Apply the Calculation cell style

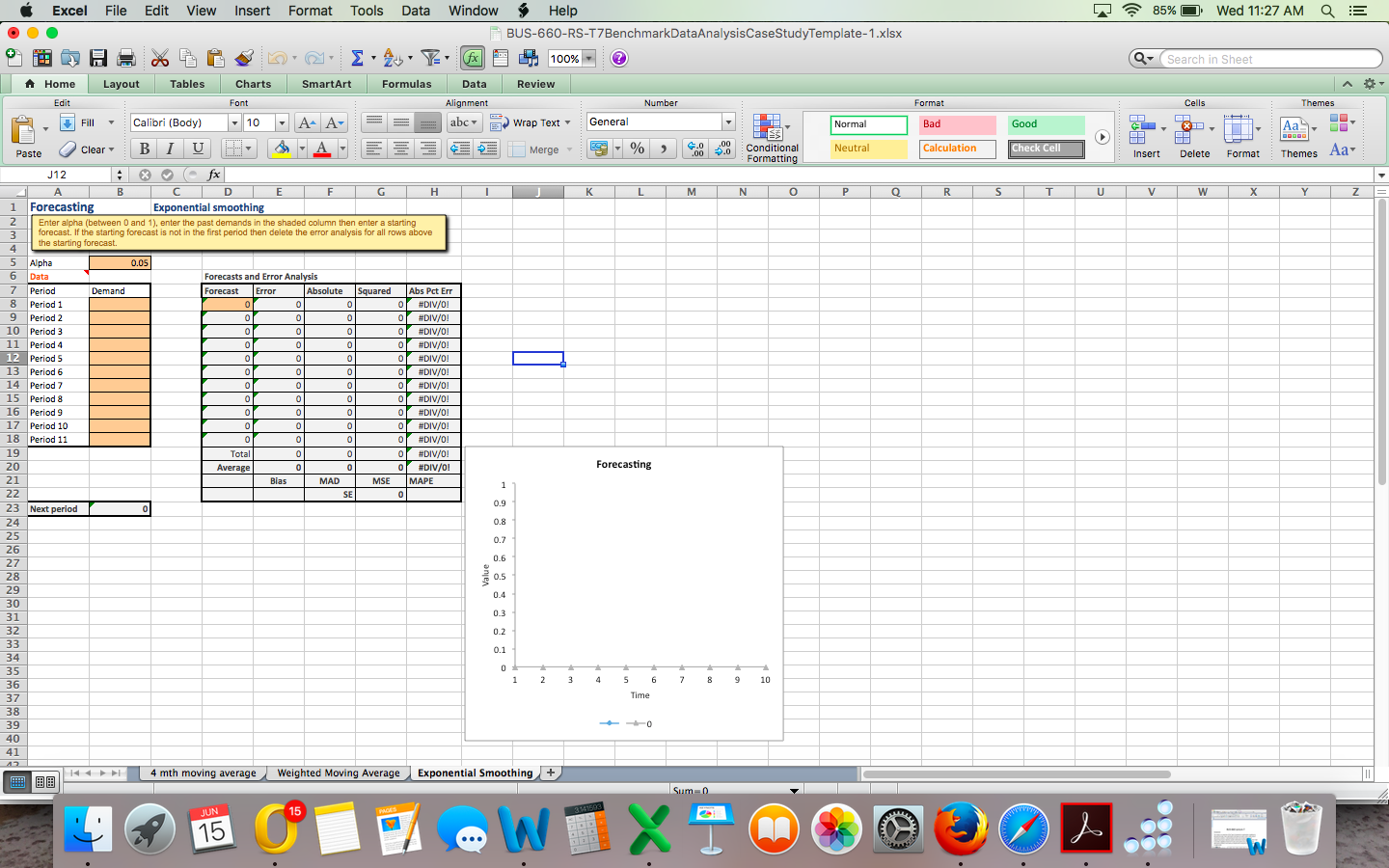click(x=958, y=149)
